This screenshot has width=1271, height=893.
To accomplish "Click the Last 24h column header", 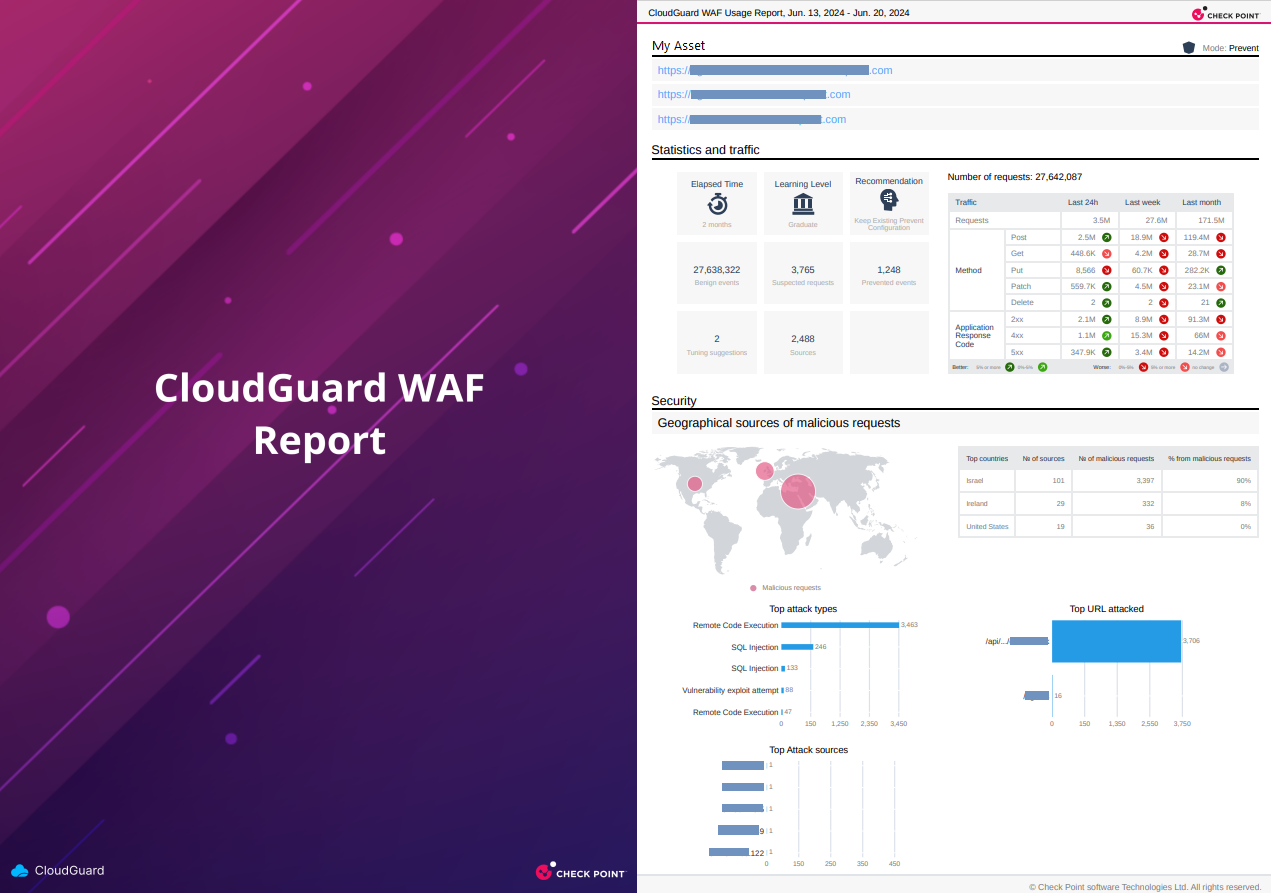I will coord(1083,202).
